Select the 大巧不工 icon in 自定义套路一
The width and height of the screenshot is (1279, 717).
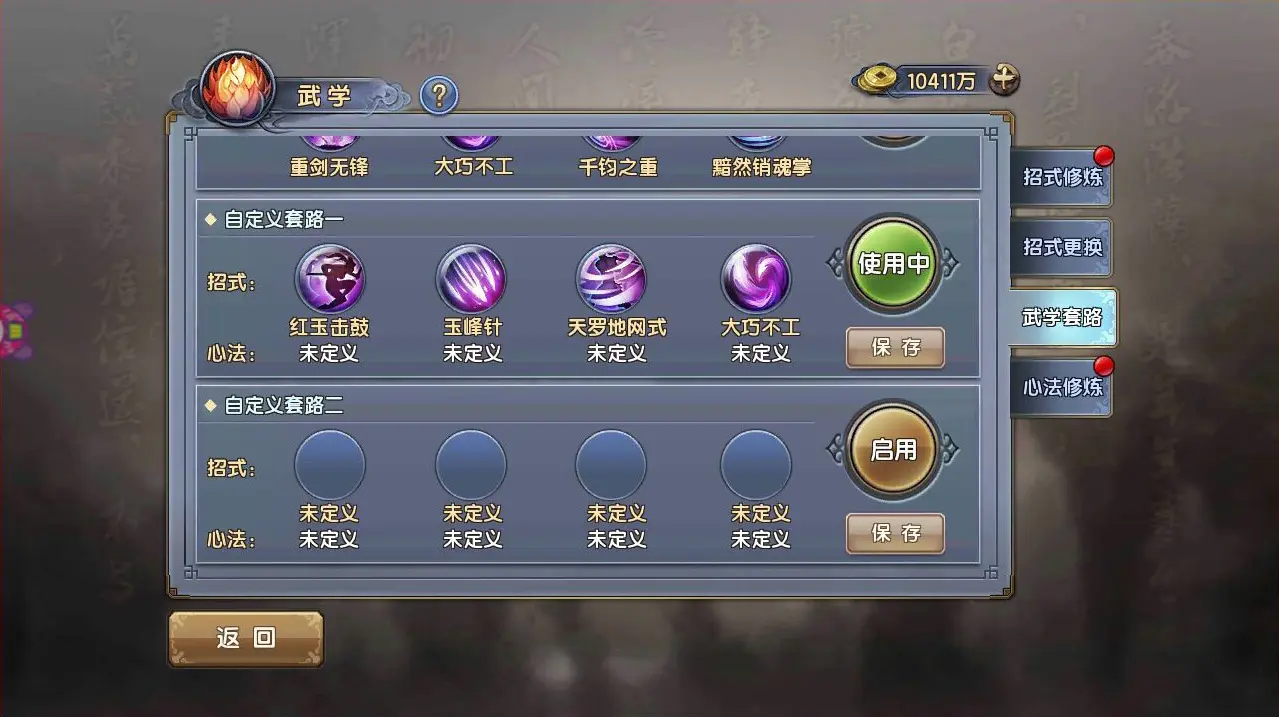click(x=756, y=279)
